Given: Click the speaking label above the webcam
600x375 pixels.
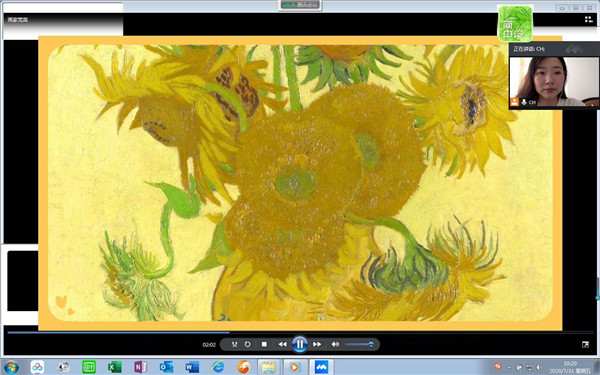Looking at the screenshot, I should click(x=529, y=49).
